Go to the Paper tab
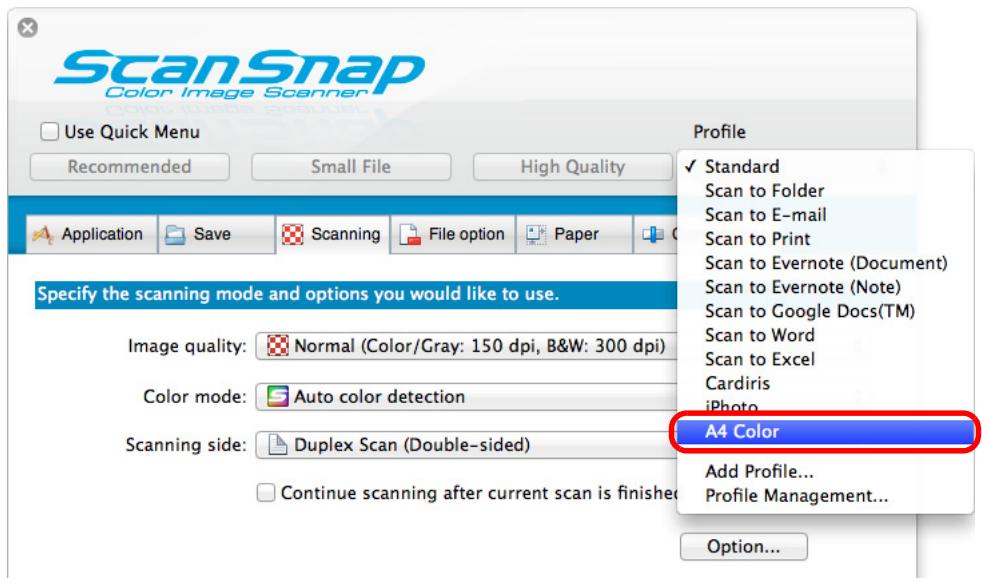 (574, 235)
